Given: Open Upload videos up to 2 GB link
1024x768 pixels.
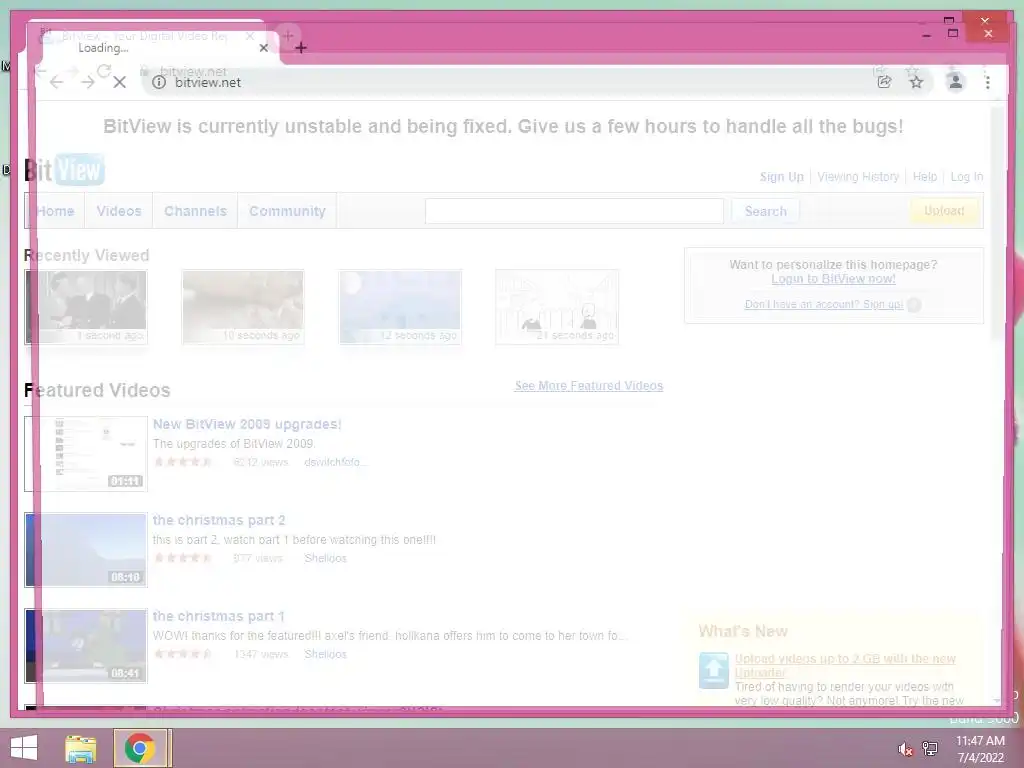Looking at the screenshot, I should click(x=845, y=665).
